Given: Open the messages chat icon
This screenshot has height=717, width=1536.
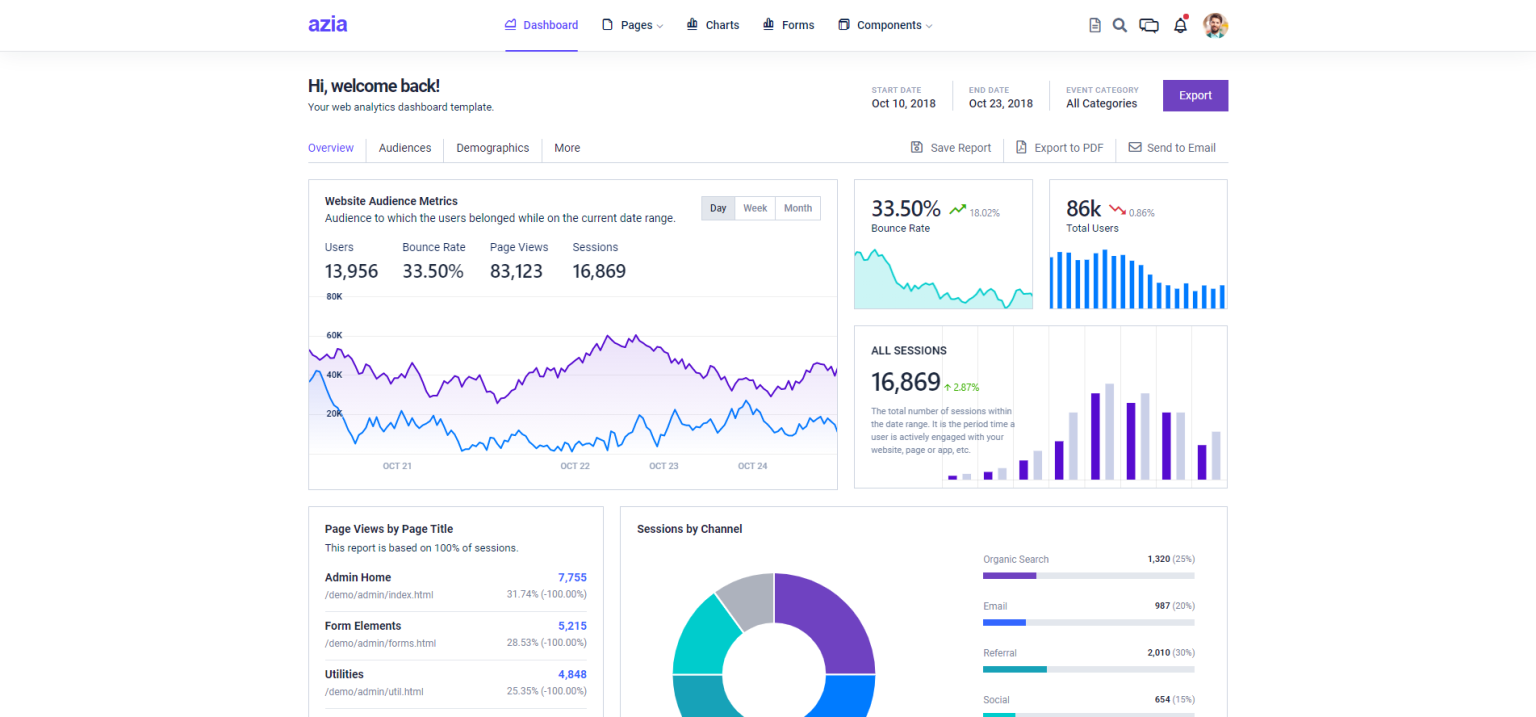Looking at the screenshot, I should [1150, 25].
